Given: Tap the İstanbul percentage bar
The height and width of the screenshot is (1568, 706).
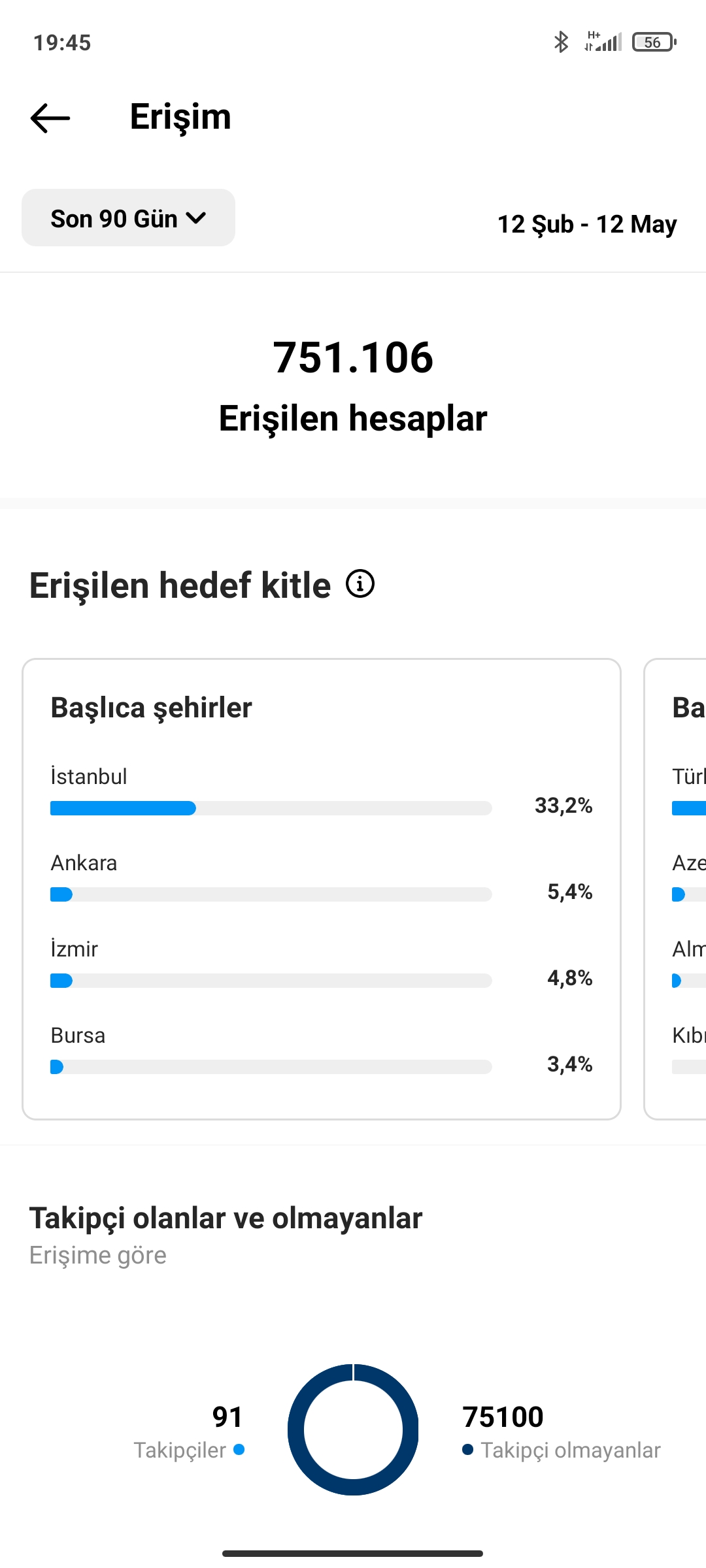Looking at the screenshot, I should [271, 808].
